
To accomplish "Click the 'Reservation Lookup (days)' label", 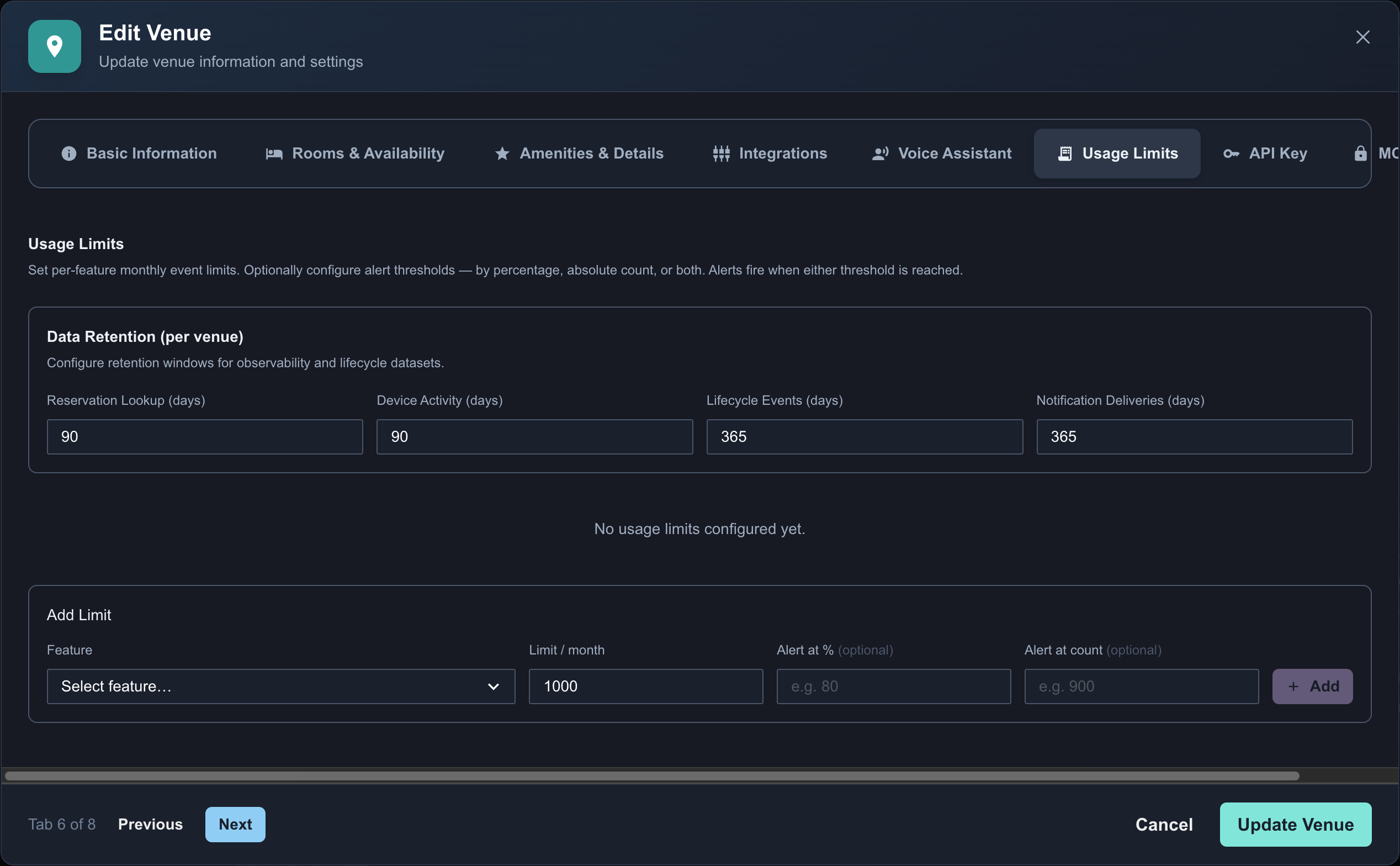I will pos(126,400).
